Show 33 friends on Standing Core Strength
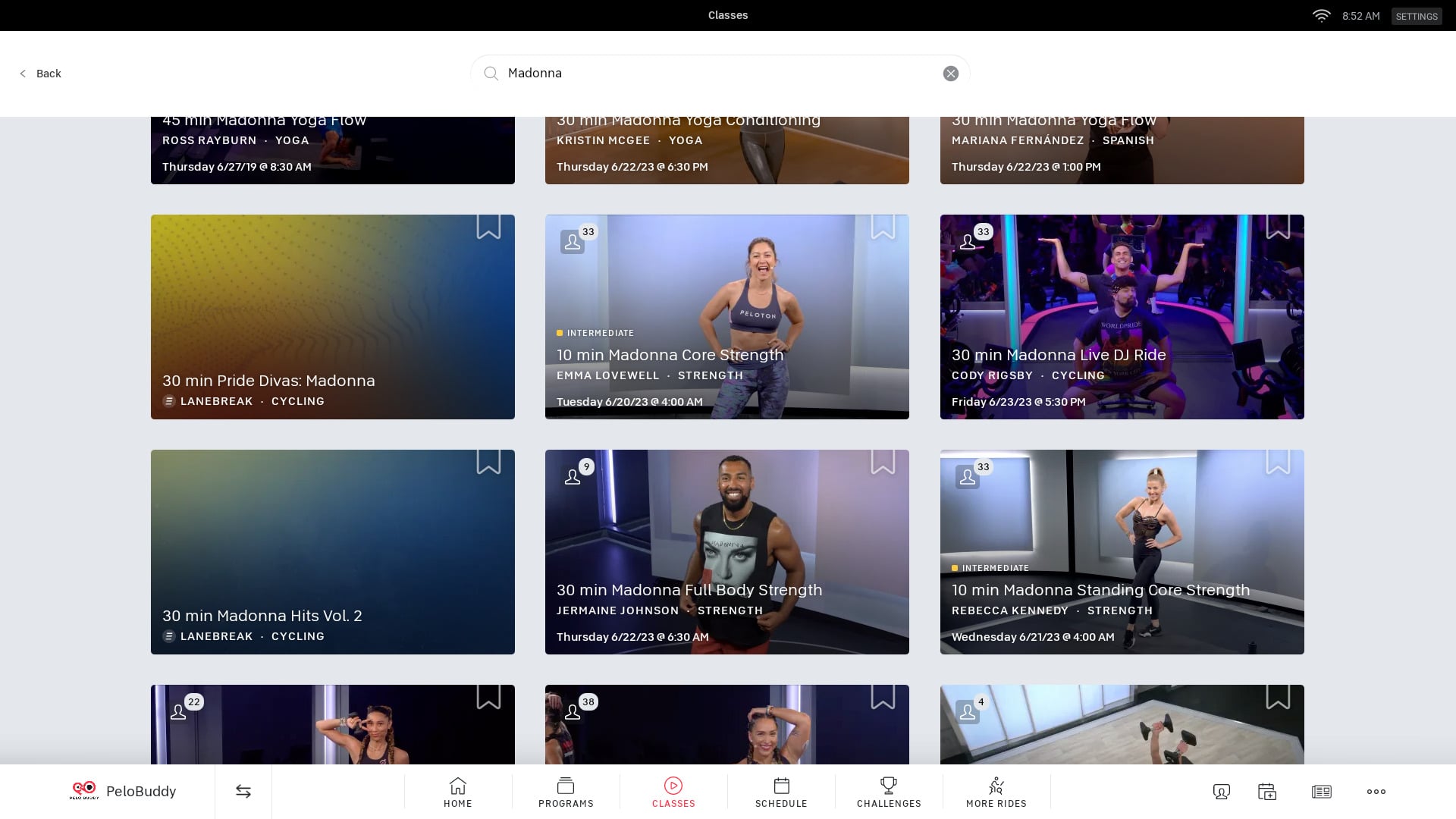The height and width of the screenshot is (819, 1456). (972, 474)
